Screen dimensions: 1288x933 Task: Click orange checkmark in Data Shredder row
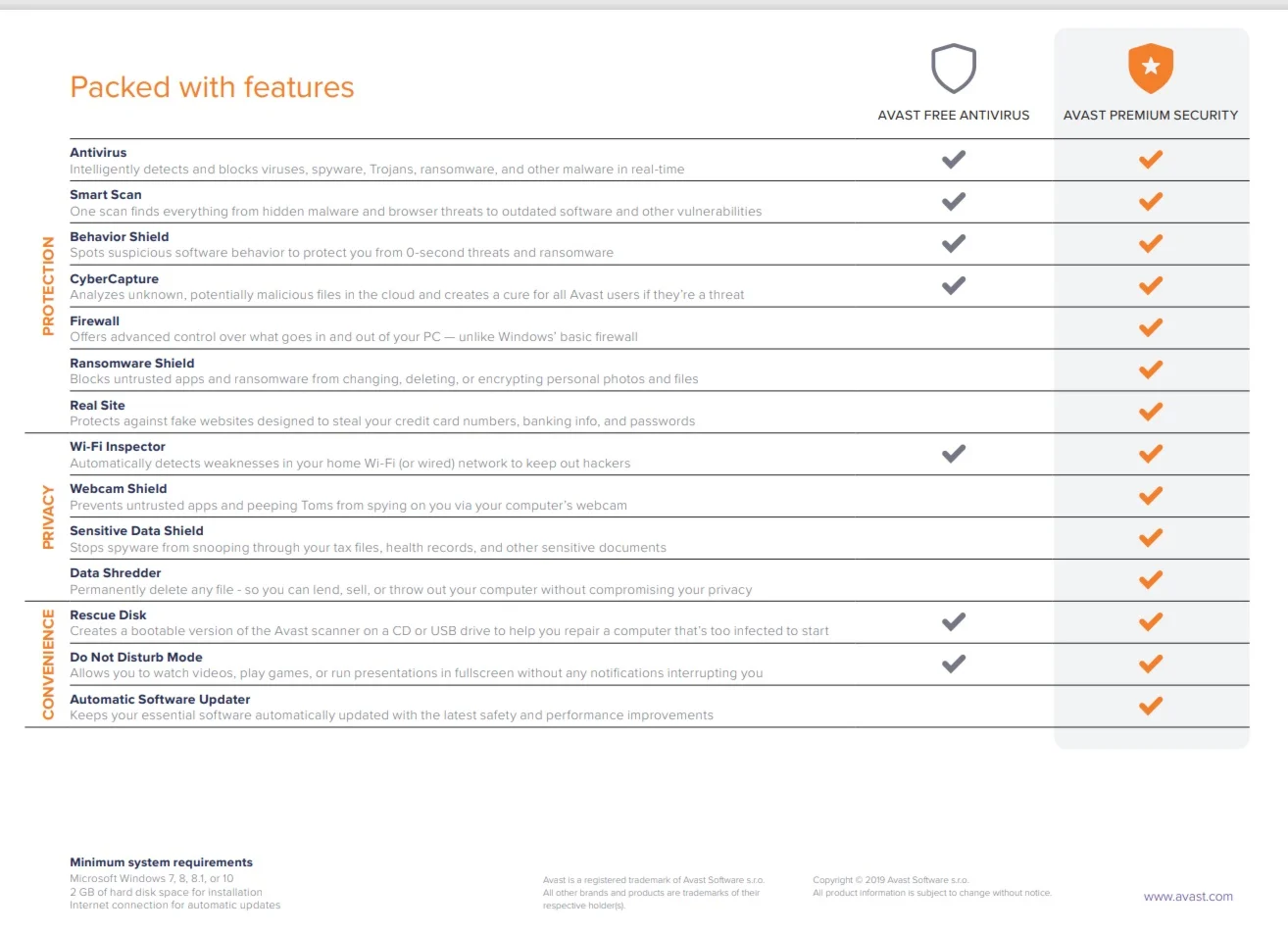[1151, 580]
